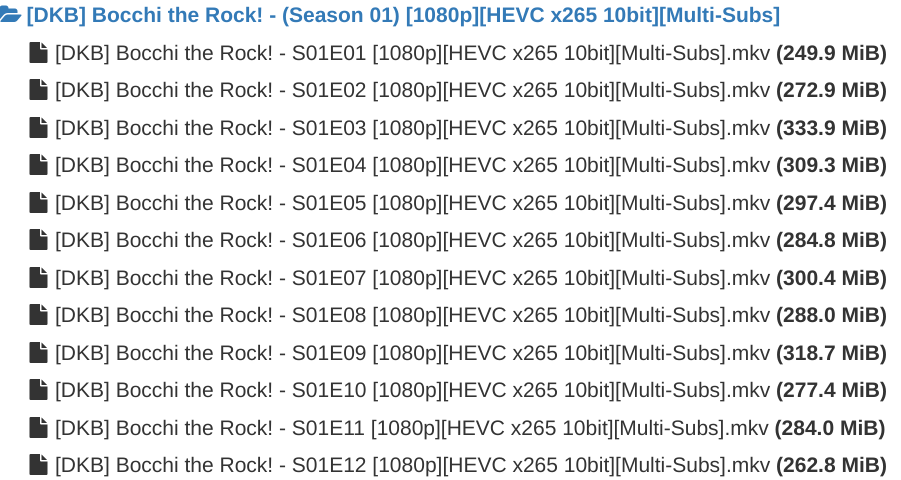Click the Season 01 folder title text
Screen dimensions: 901x480
coord(402,15)
